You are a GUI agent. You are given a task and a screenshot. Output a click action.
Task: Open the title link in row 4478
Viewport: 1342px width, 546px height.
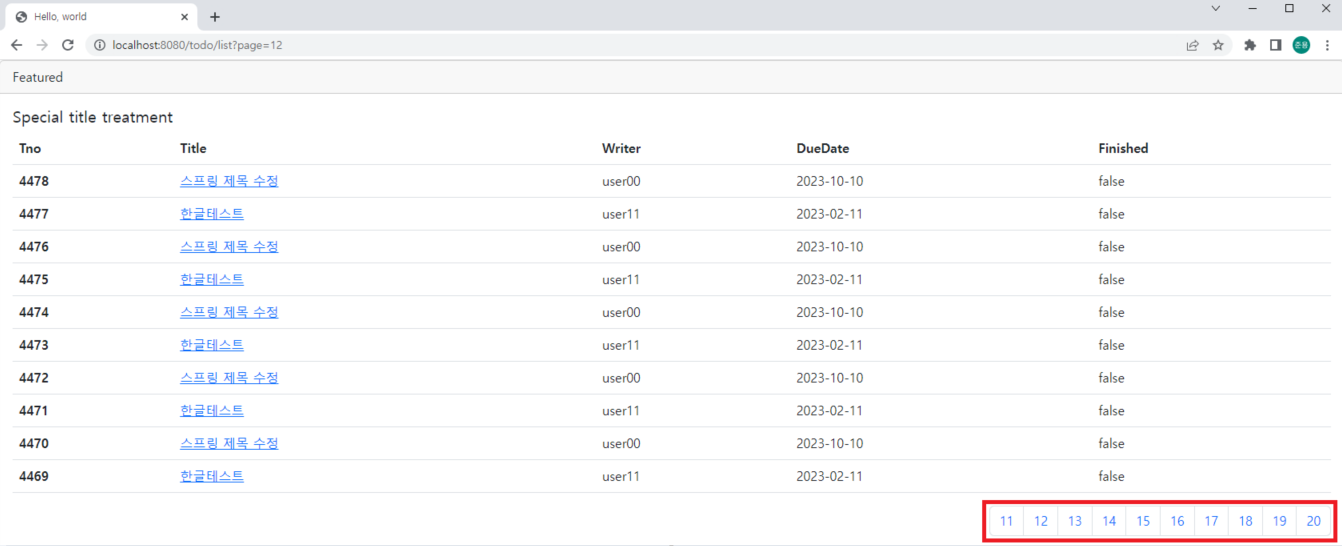coord(229,181)
